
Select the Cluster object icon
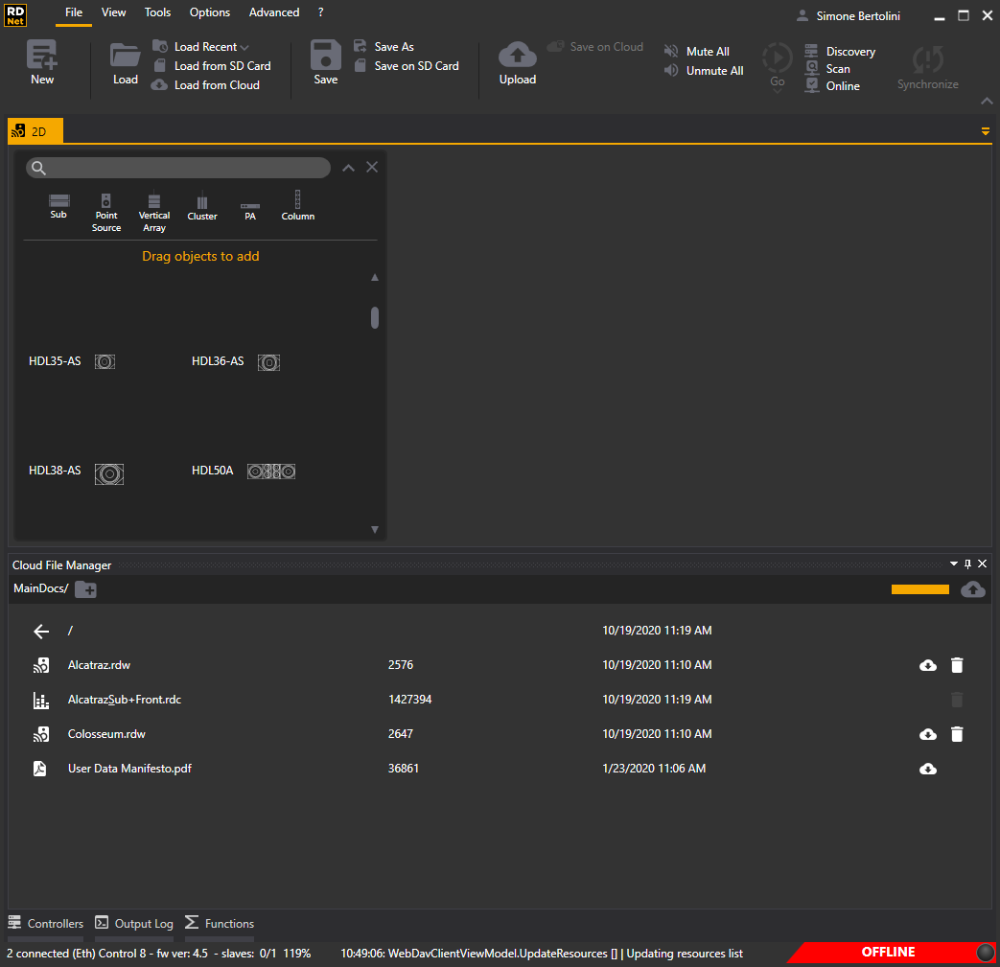point(202,200)
